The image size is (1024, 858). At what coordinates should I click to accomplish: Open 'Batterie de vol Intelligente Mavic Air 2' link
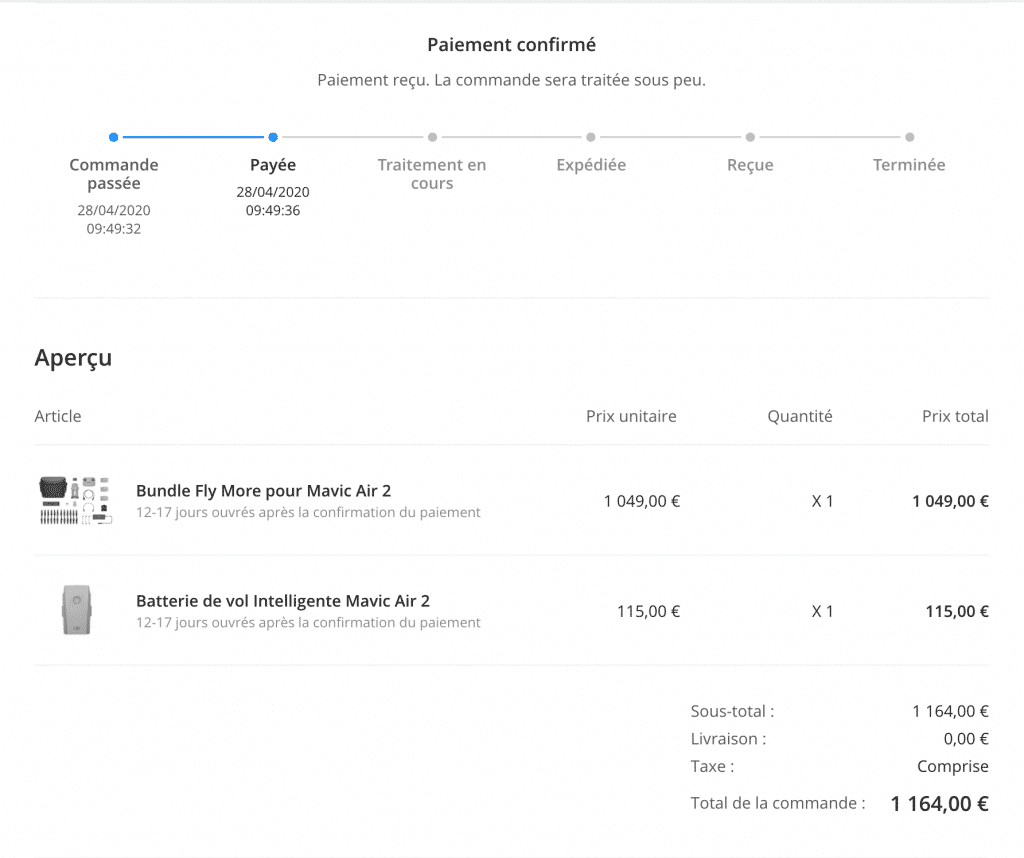[283, 601]
